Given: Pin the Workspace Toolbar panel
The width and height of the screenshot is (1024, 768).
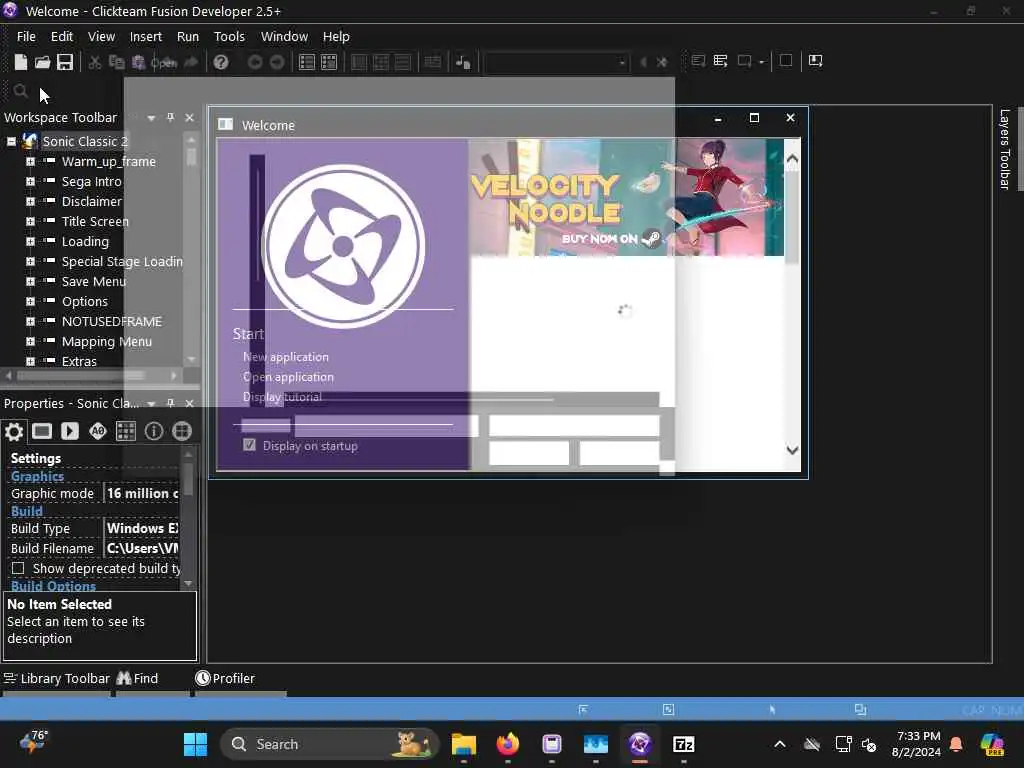Looking at the screenshot, I should click(x=170, y=117).
